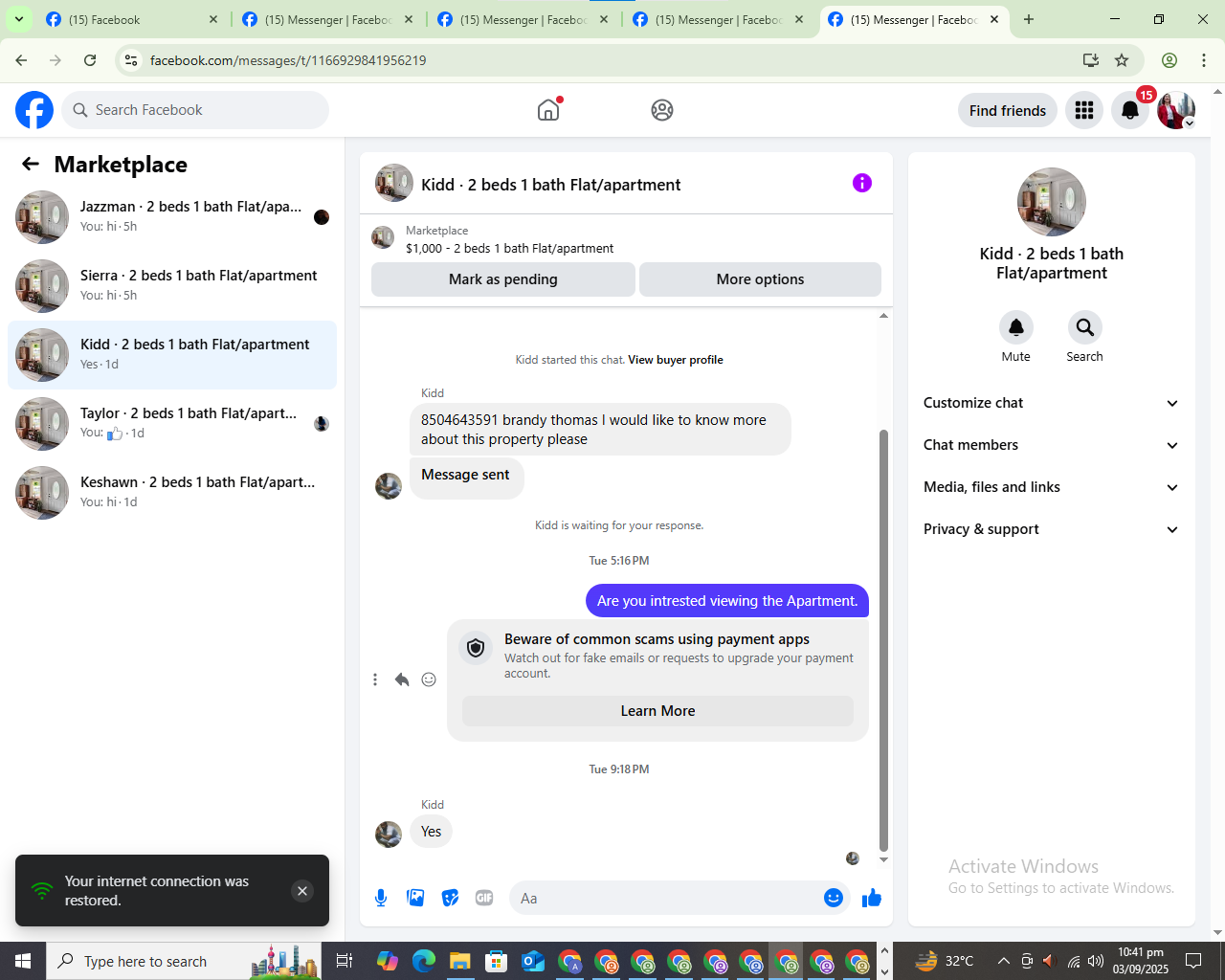1225x980 pixels.
Task: Open Microsoft Store from the taskbar
Action: 497,961
